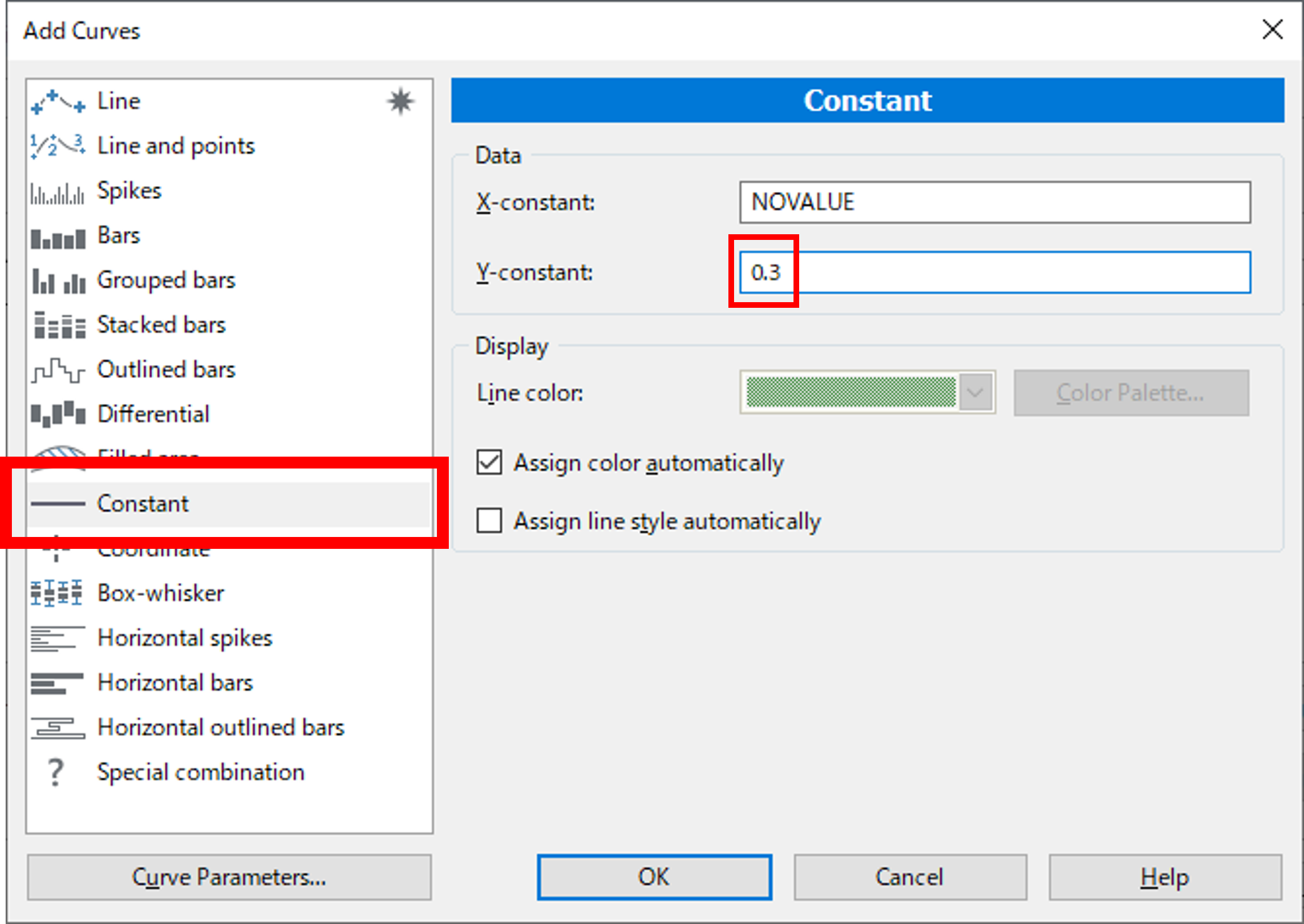Select Outlined bars curve icon

click(58, 371)
